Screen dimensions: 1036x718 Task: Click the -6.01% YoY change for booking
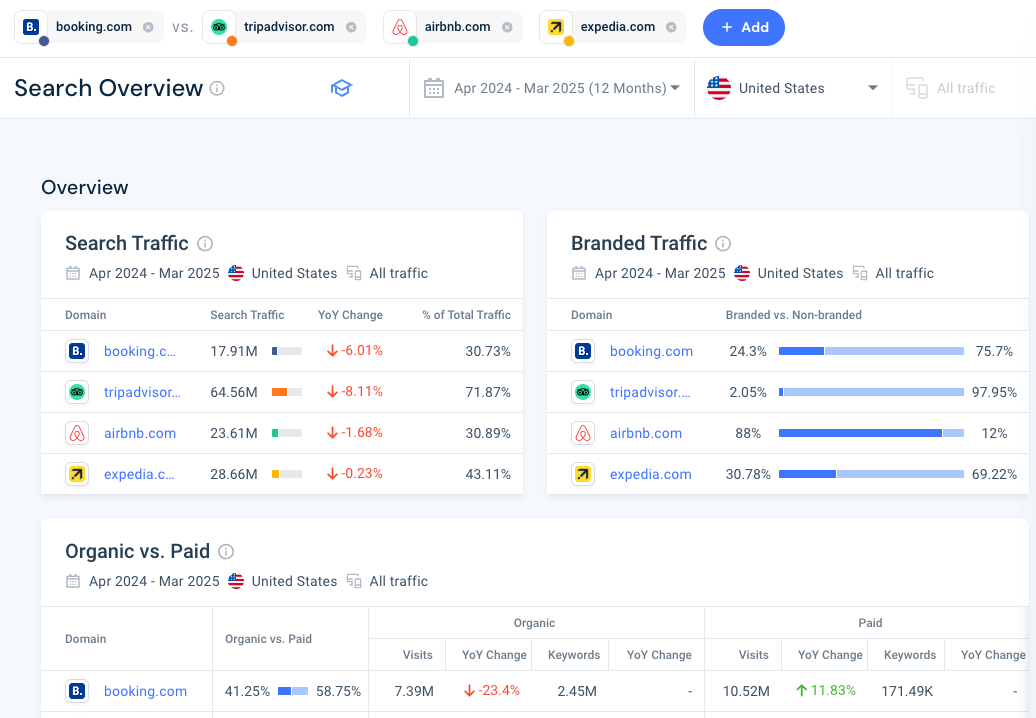tap(355, 351)
